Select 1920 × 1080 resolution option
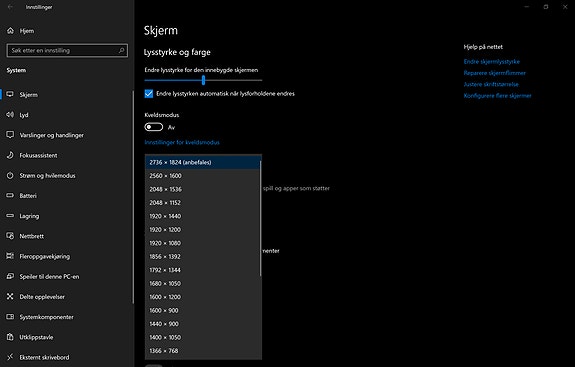The width and height of the screenshot is (575, 367). pos(202,243)
